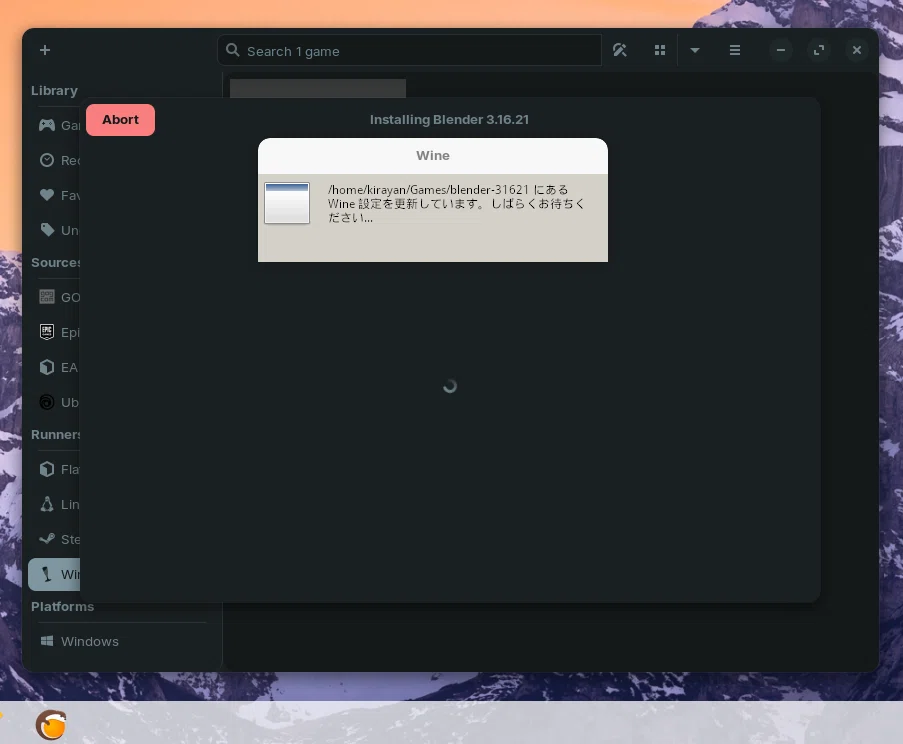903x744 pixels.
Task: Select the Wine runner item
Action: [55, 574]
